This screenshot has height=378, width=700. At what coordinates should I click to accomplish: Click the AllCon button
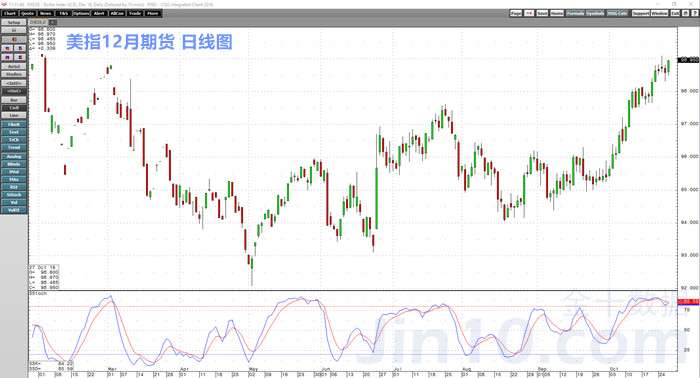pos(117,13)
